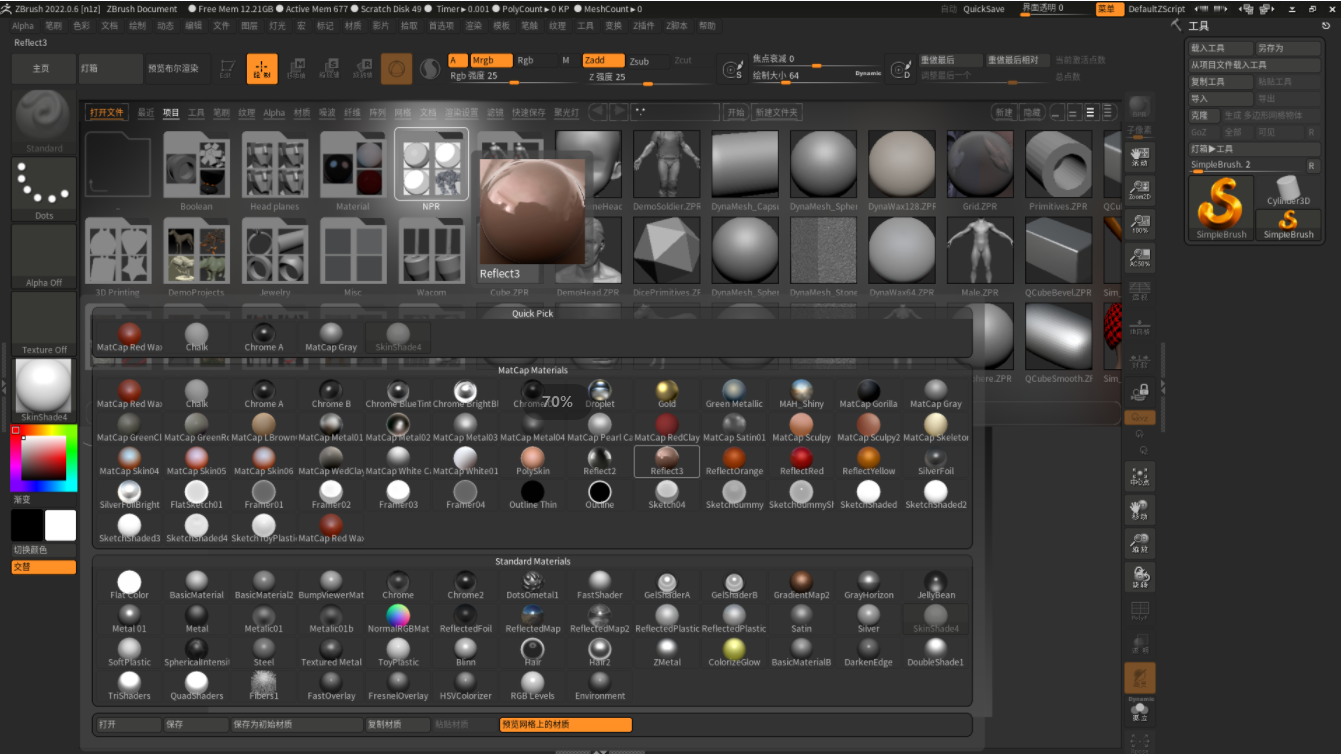Select Chalk in the Quick Pick row
The image size is (1341, 754).
click(x=197, y=338)
